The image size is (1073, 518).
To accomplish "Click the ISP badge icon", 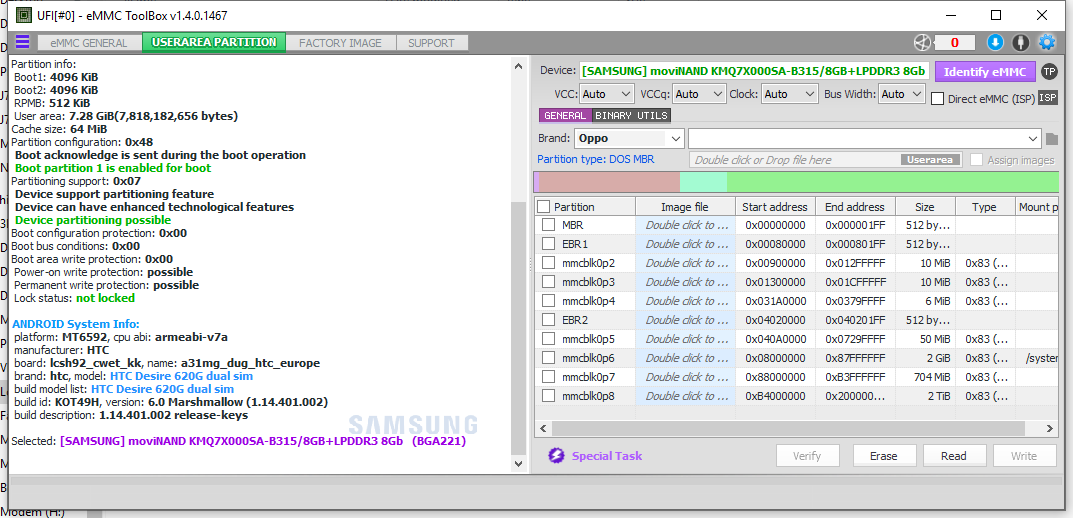I will 1048,98.
